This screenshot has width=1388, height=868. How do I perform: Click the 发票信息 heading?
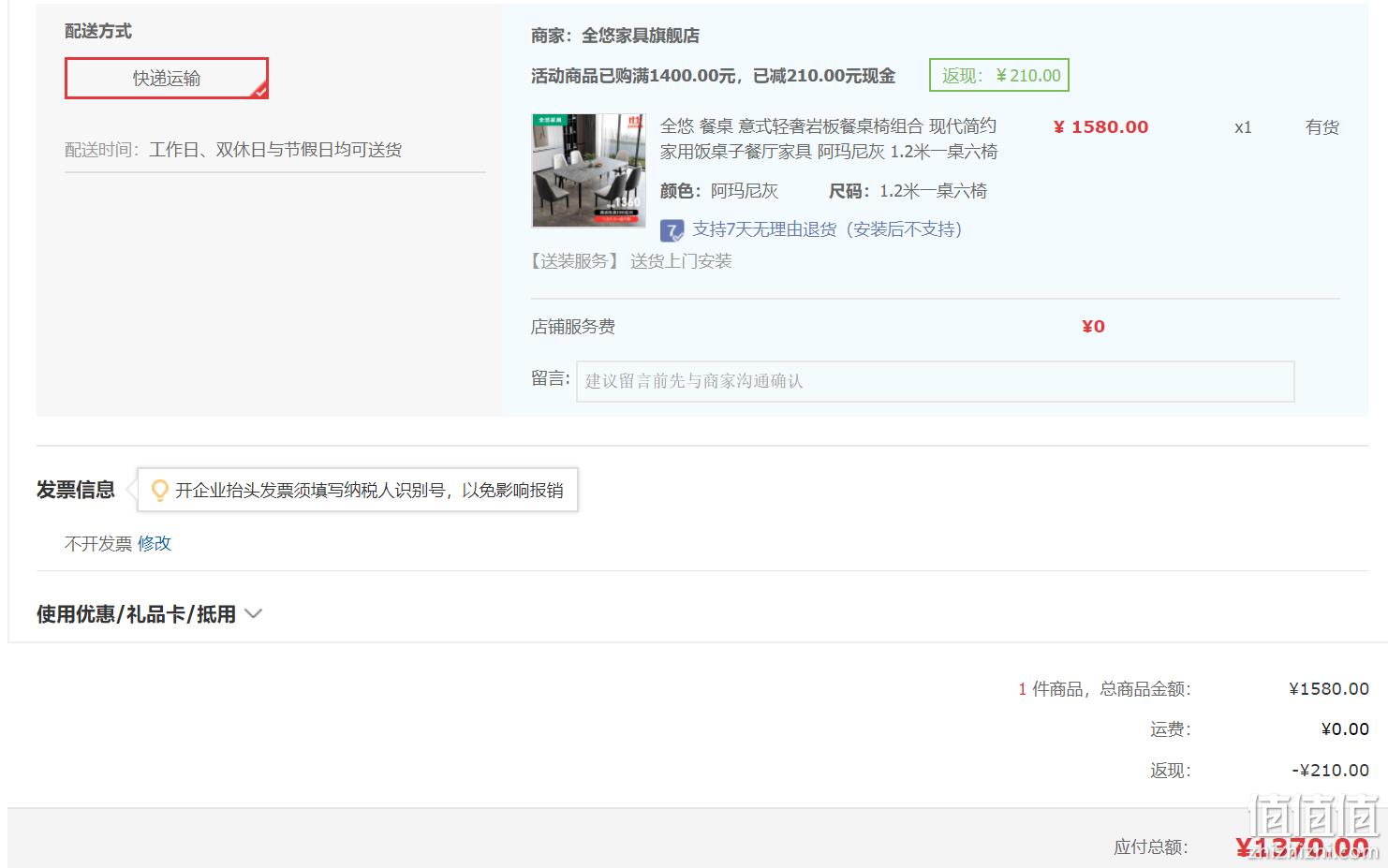tap(76, 490)
